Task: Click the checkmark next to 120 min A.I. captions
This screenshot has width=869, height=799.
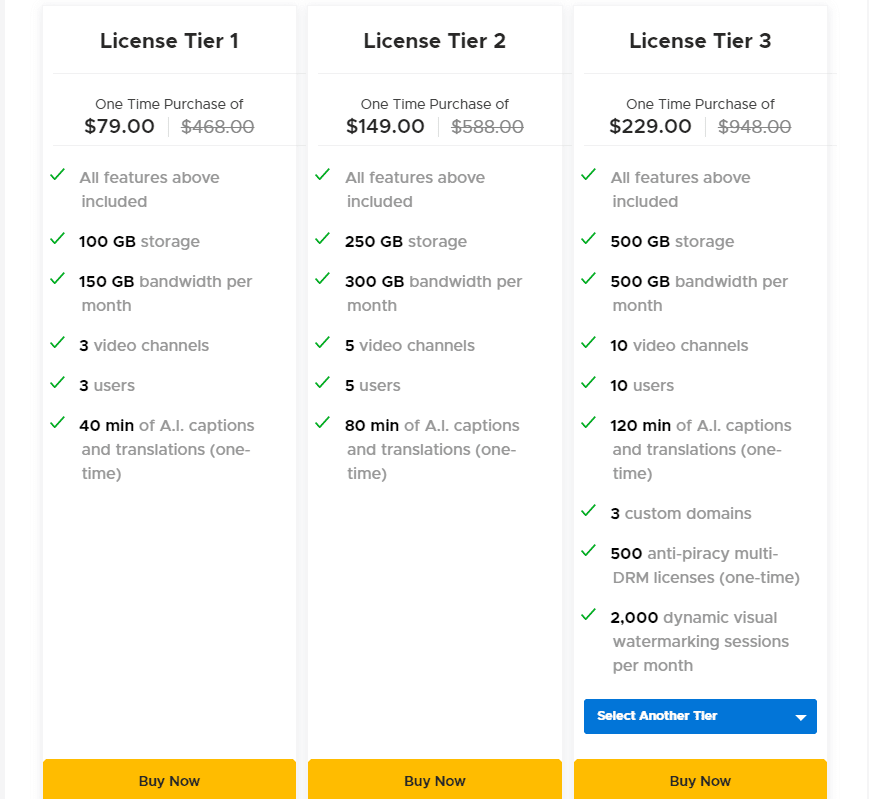Action: [588, 425]
